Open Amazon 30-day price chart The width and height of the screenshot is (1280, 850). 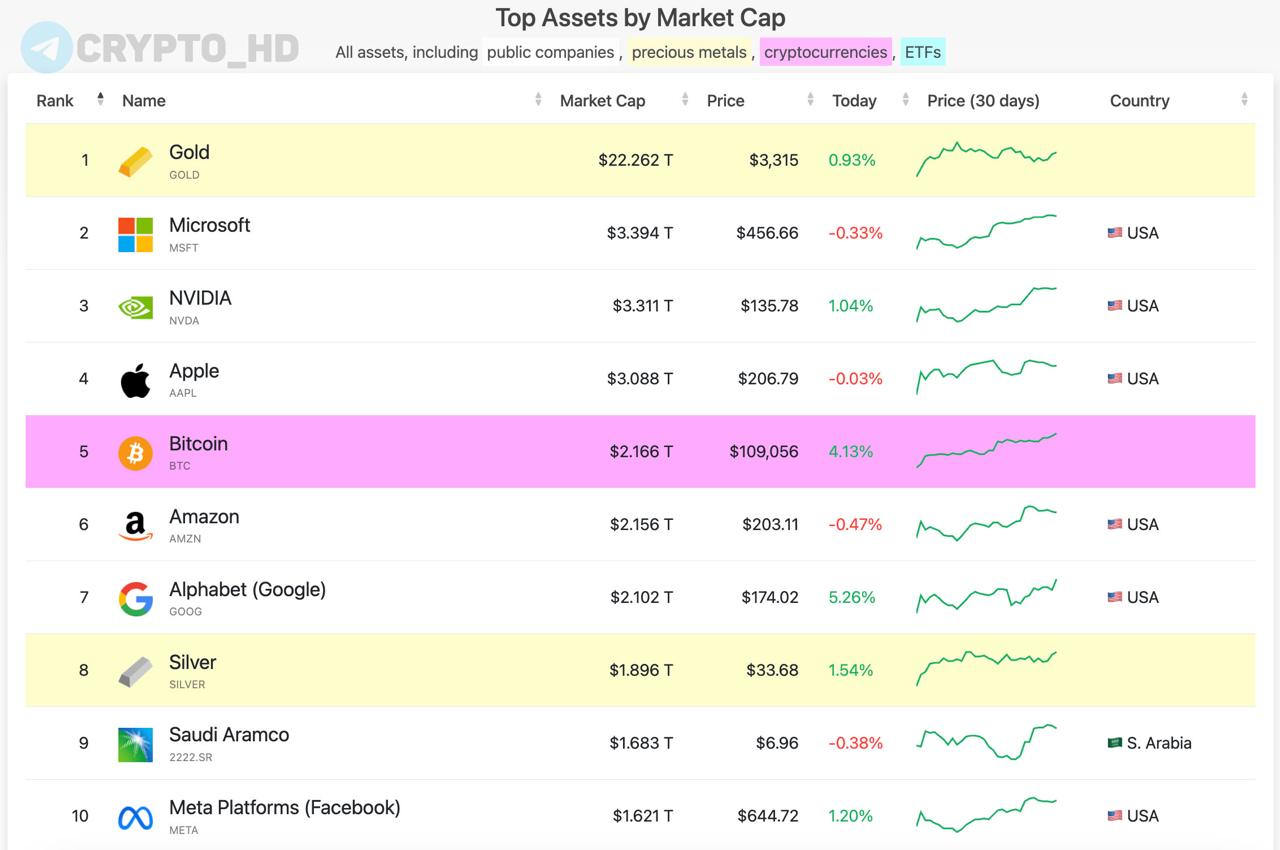tap(986, 523)
